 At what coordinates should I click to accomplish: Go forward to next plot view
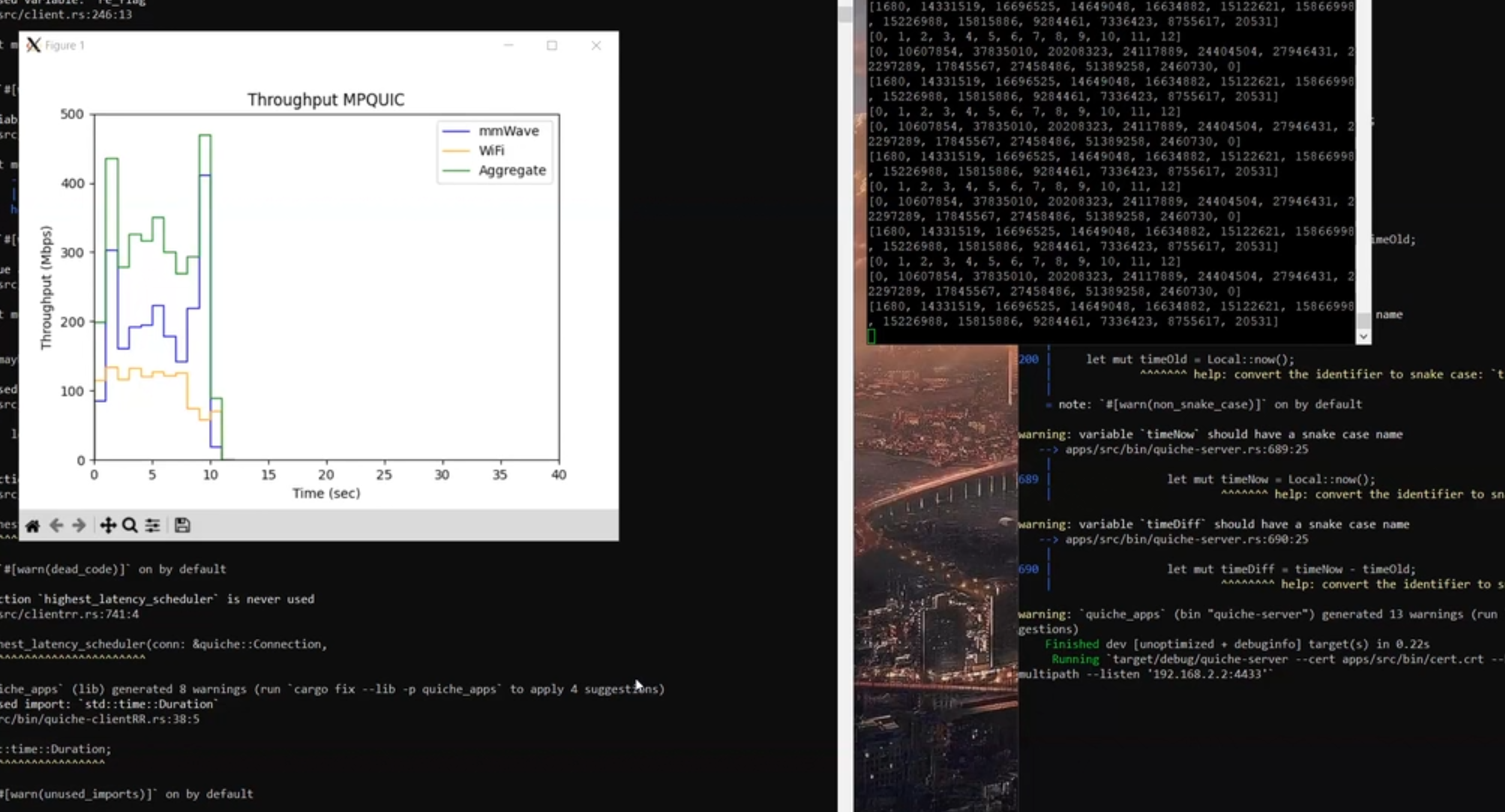tap(79, 526)
